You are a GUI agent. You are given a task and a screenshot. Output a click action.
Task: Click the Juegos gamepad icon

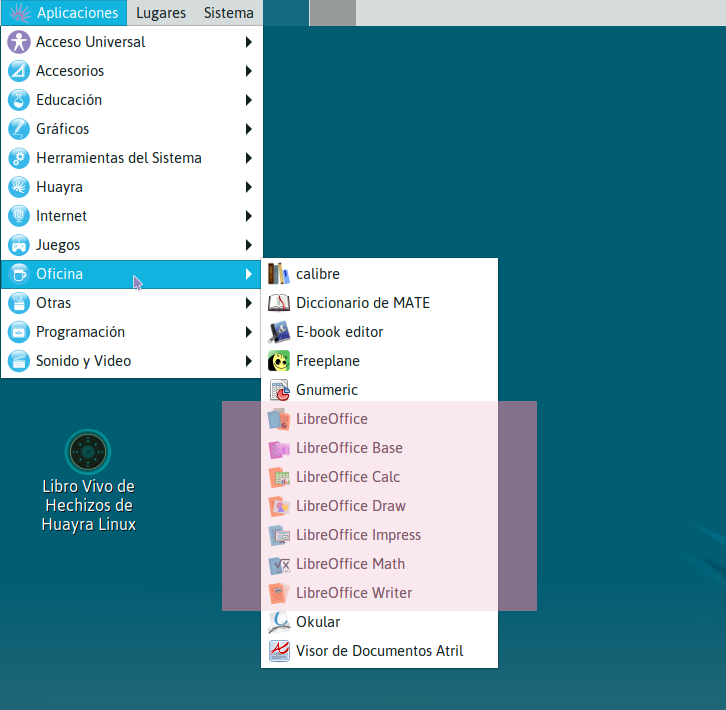[x=19, y=245]
